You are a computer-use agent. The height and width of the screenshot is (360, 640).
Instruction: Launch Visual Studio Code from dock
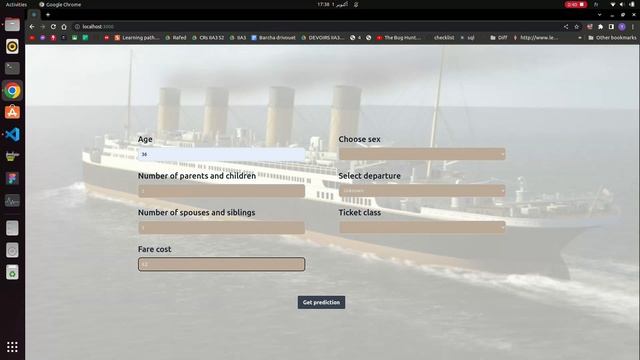click(x=12, y=134)
